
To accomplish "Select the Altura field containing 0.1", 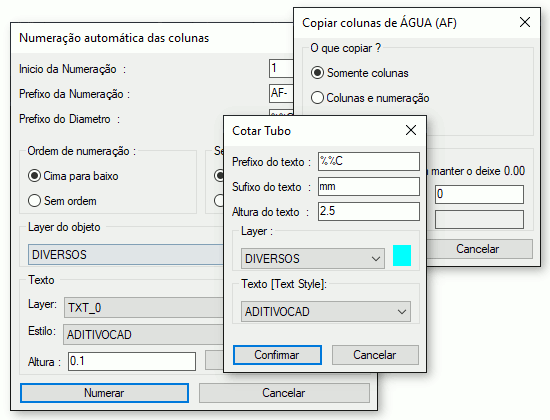I will [132, 361].
